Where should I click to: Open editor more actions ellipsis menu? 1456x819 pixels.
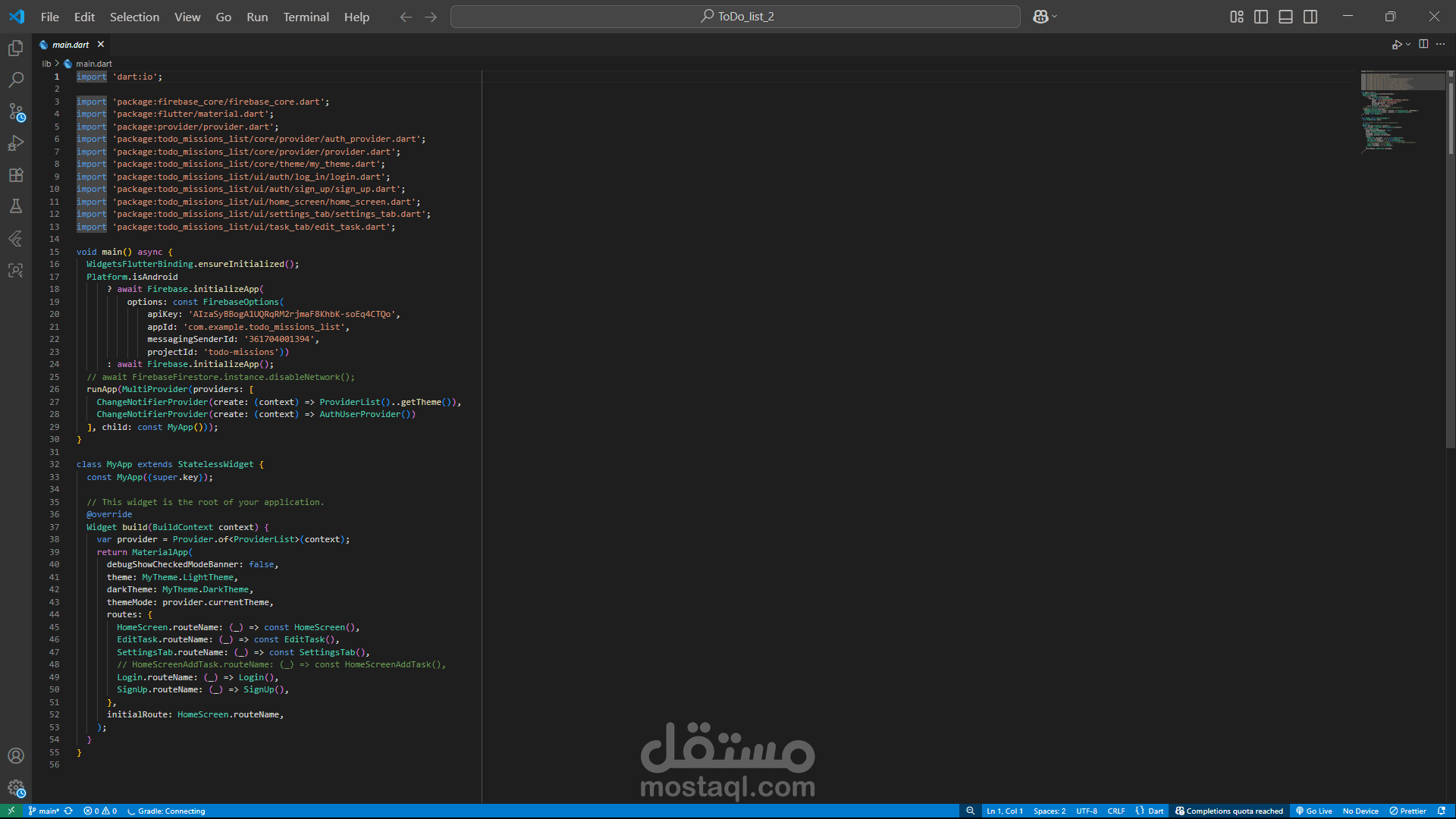click(x=1441, y=44)
